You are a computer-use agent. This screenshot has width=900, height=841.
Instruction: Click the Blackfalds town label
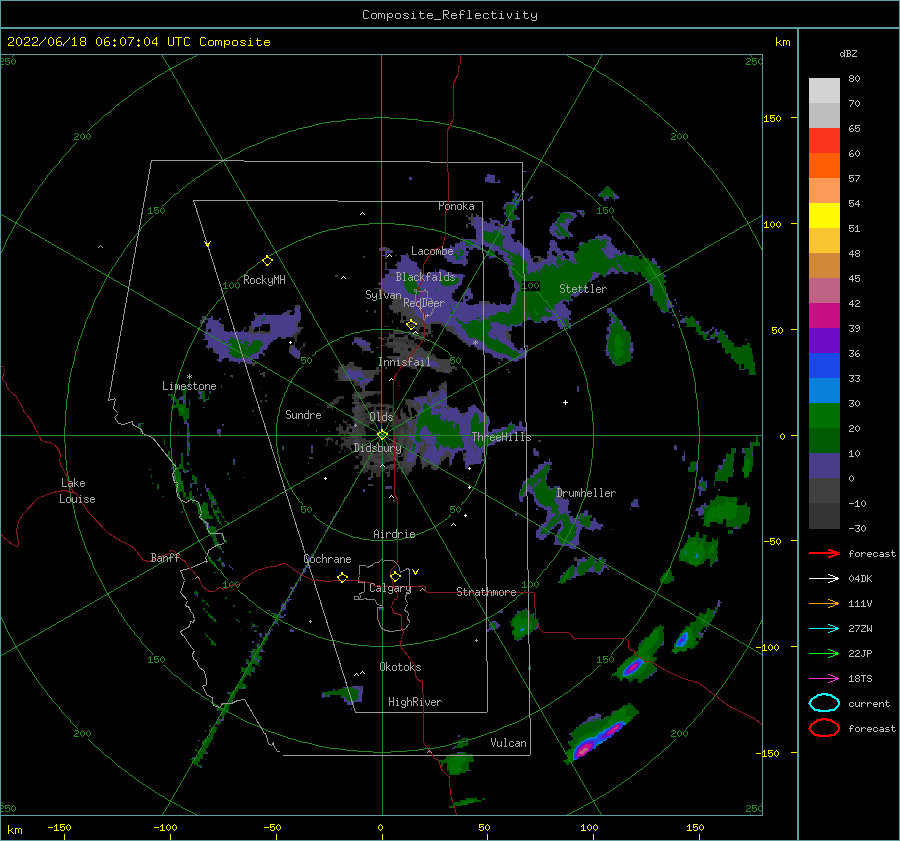tap(425, 277)
